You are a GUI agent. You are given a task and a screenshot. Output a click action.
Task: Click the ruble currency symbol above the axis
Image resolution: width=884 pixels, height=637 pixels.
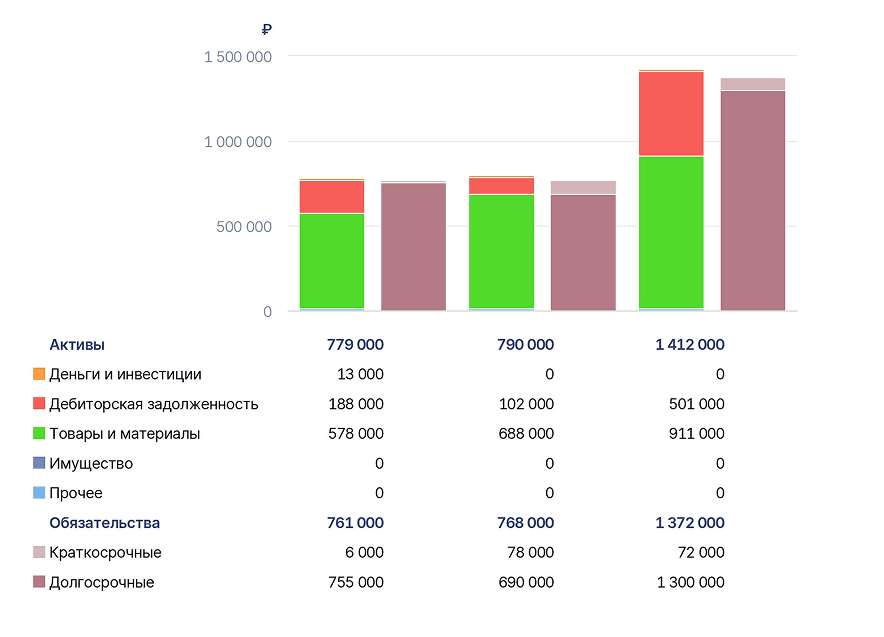(267, 29)
